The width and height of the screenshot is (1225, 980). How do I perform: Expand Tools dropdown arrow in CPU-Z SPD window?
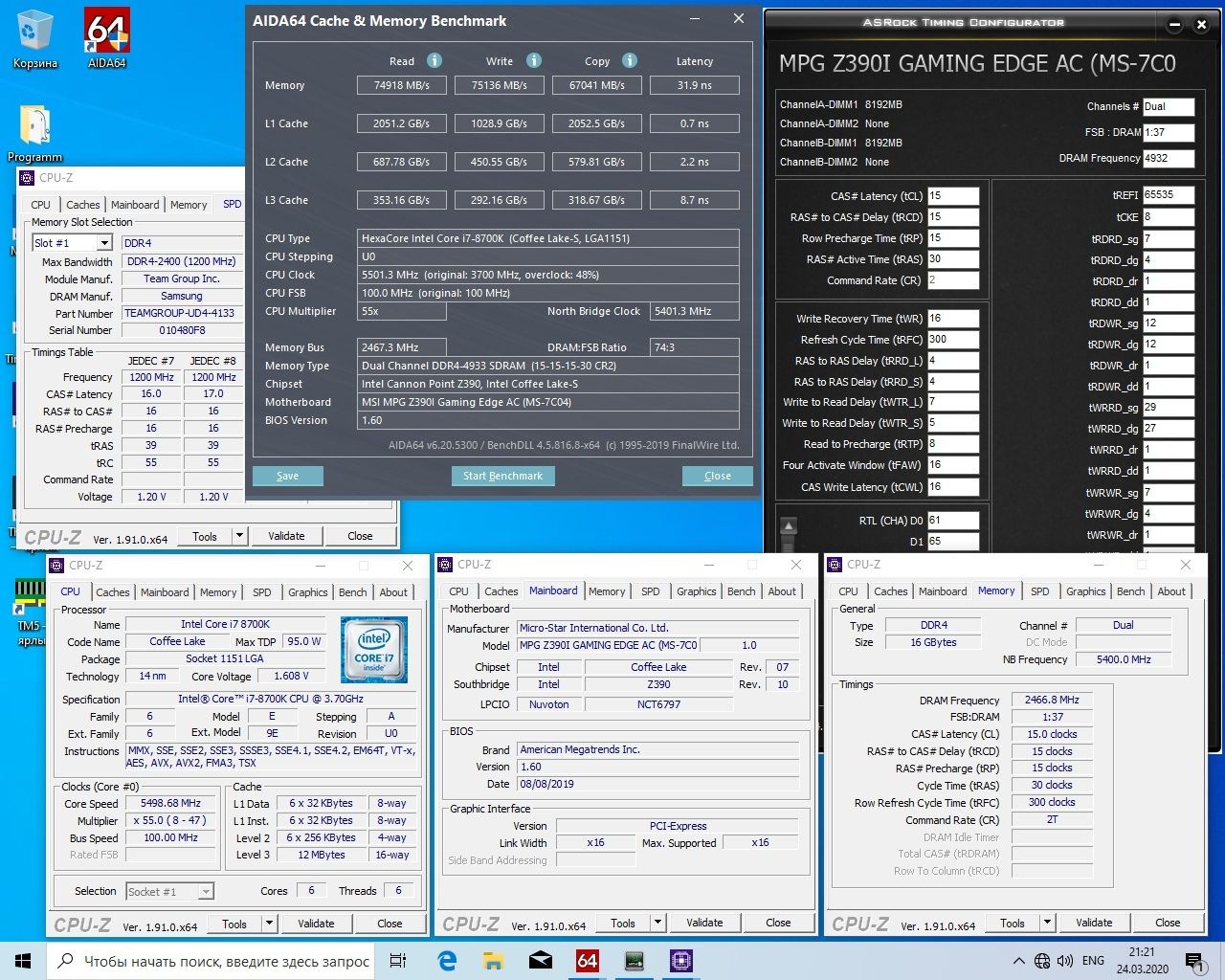coord(239,536)
